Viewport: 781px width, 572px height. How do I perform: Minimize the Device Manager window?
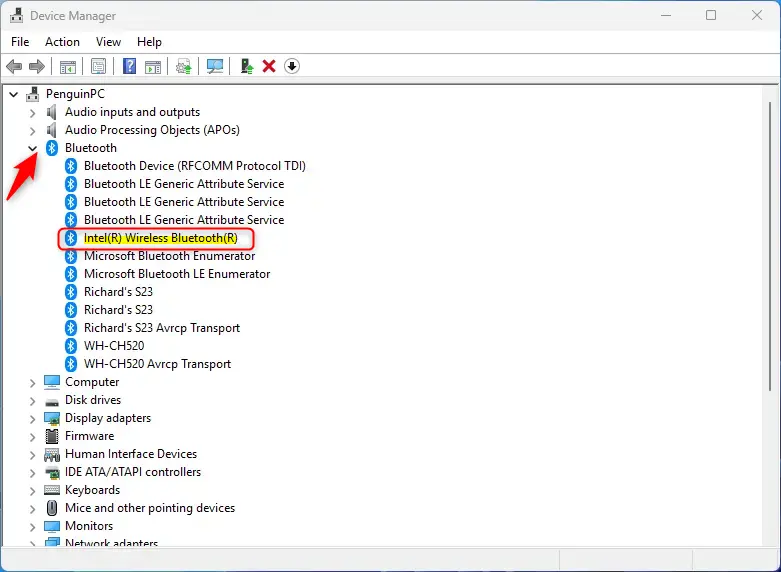click(x=666, y=15)
